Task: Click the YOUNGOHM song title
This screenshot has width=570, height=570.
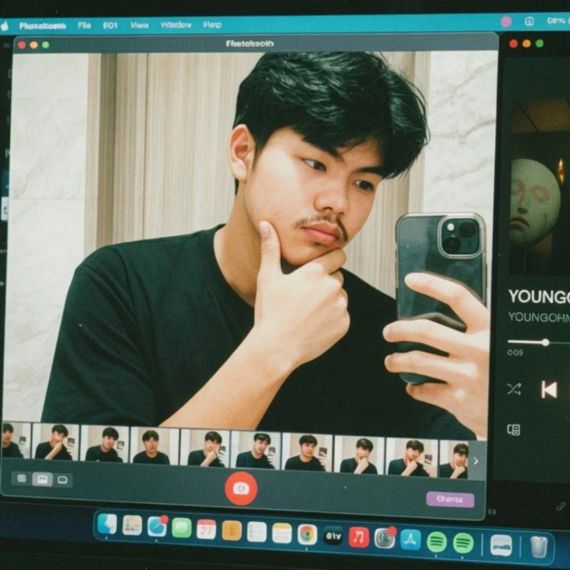Action: click(x=539, y=296)
